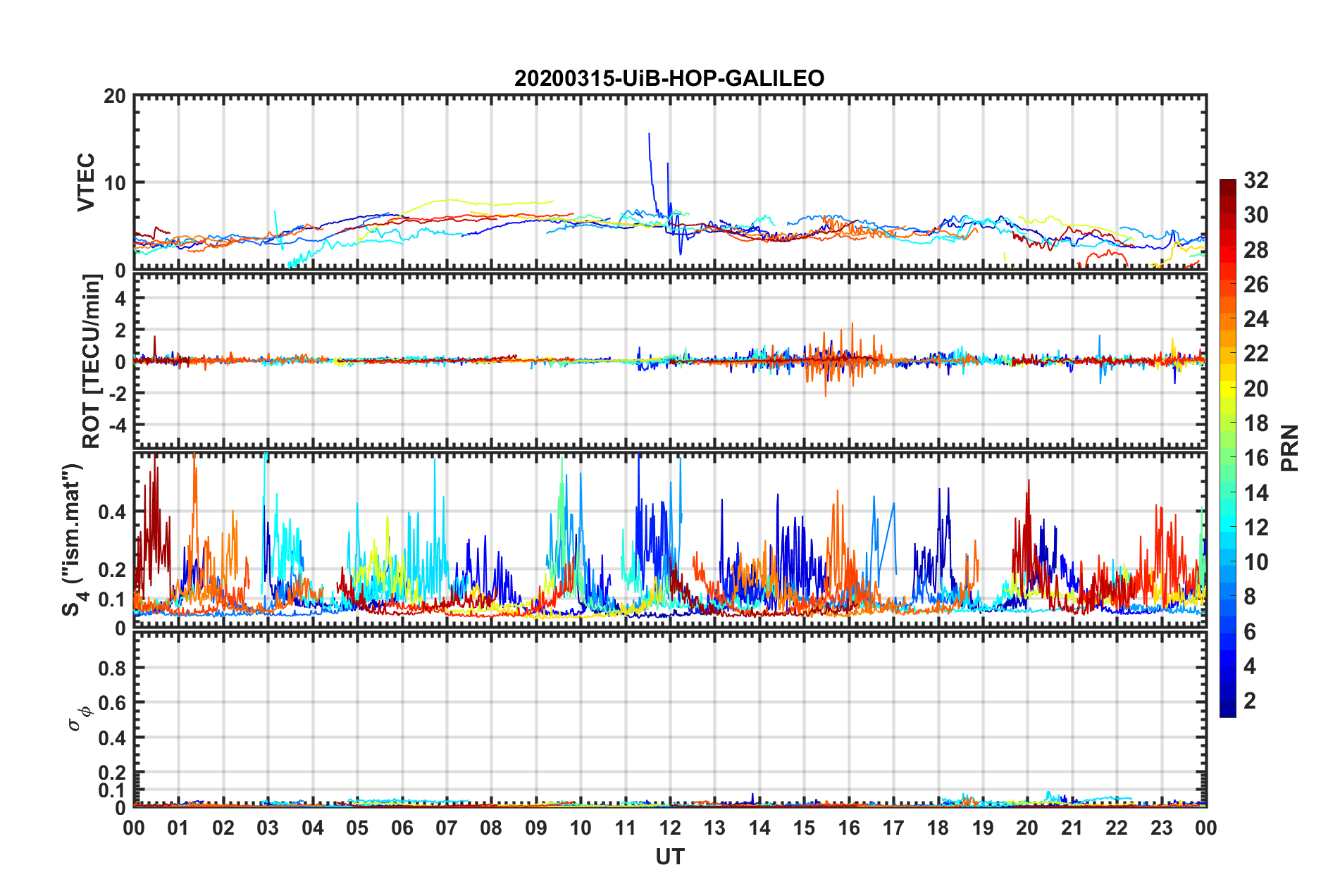Click the PRN colorbar label
Screen dimensions: 1340x896
(x=1290, y=448)
